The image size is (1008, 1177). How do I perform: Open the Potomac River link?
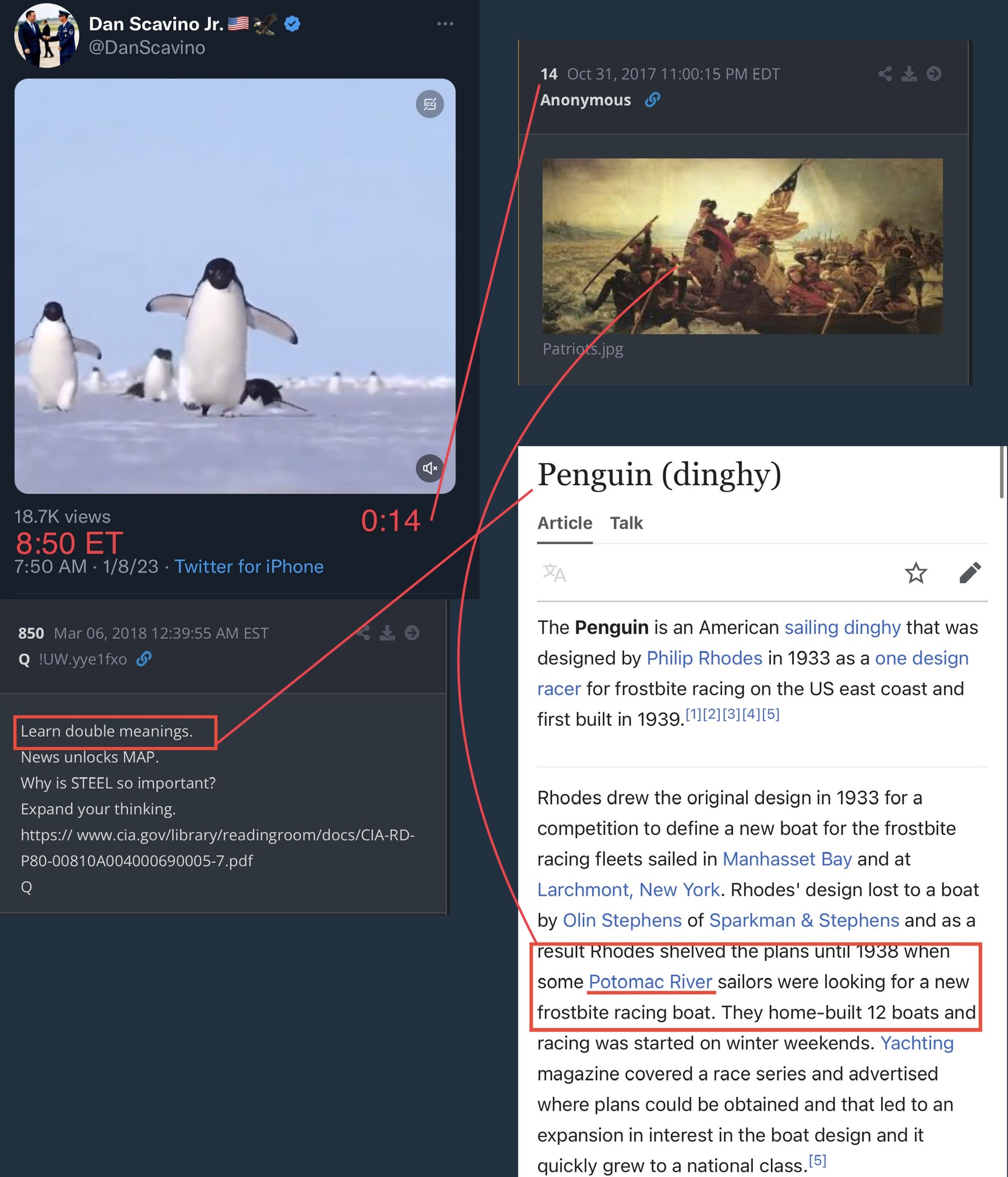tap(650, 981)
